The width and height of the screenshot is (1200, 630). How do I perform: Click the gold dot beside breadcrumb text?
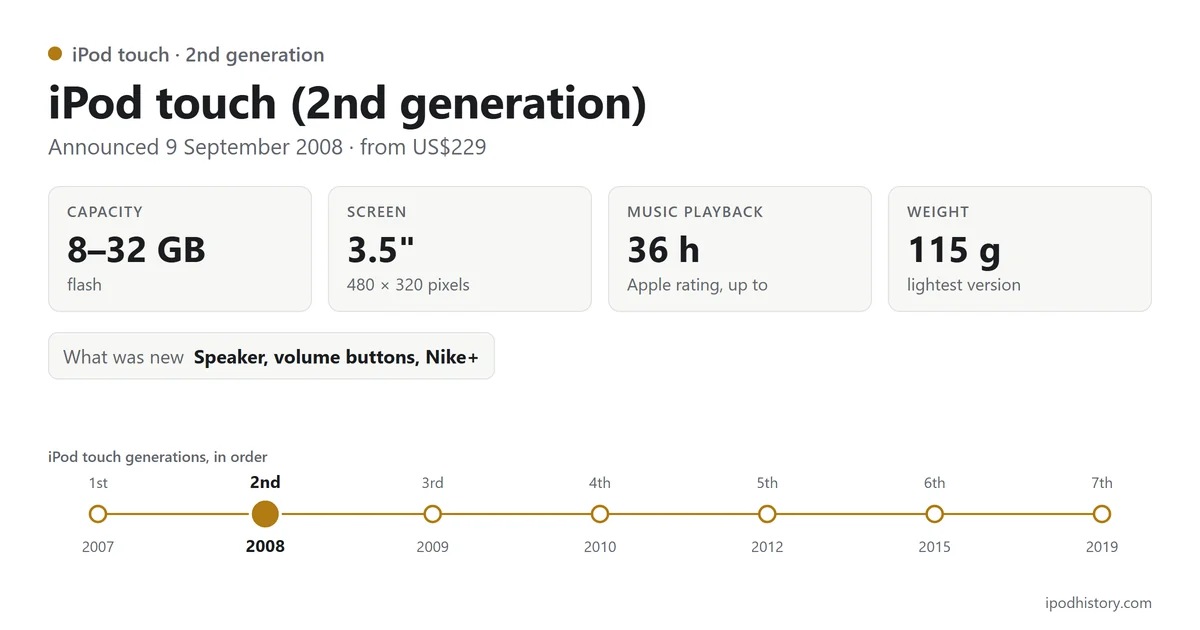(55, 54)
